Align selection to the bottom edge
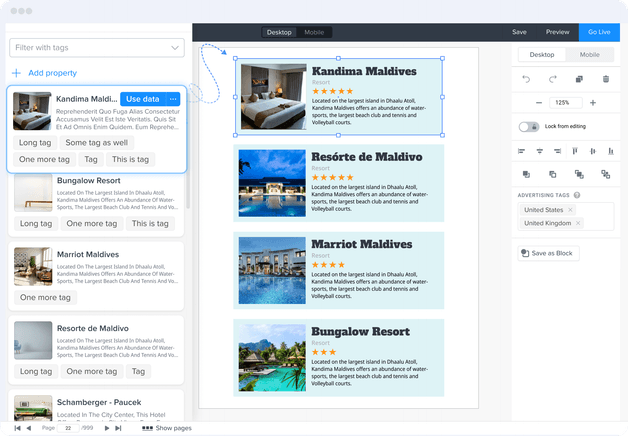The height and width of the screenshot is (436, 628). 610,151
